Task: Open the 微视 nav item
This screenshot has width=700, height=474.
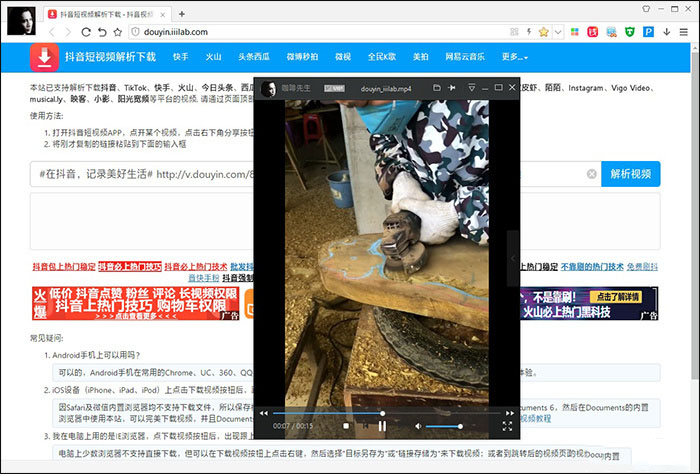Action: pyautogui.click(x=343, y=57)
